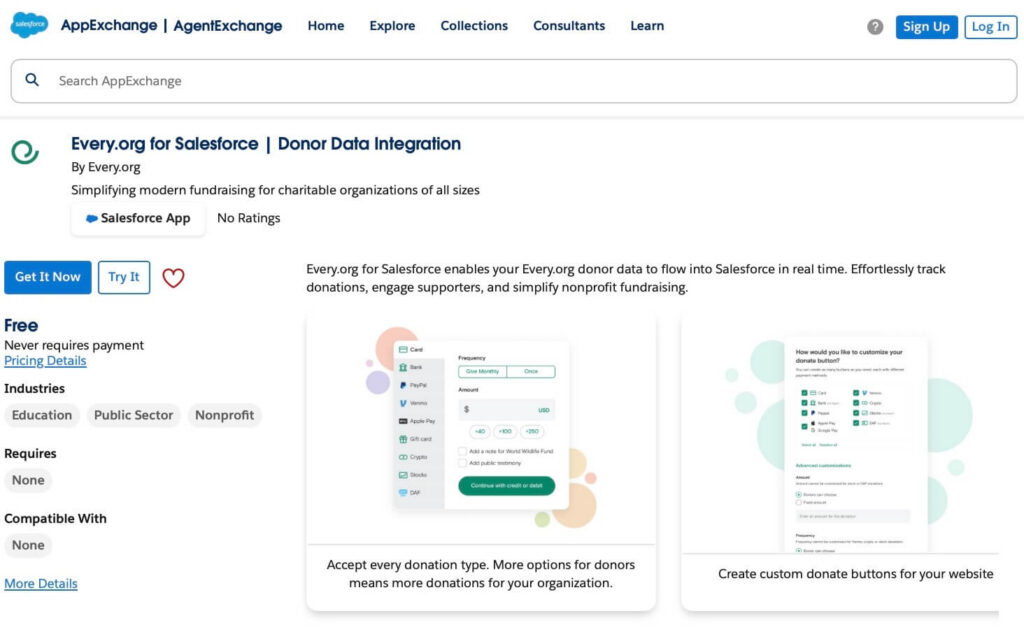Open the help question mark icon
This screenshot has width=1024, height=632.
point(875,27)
